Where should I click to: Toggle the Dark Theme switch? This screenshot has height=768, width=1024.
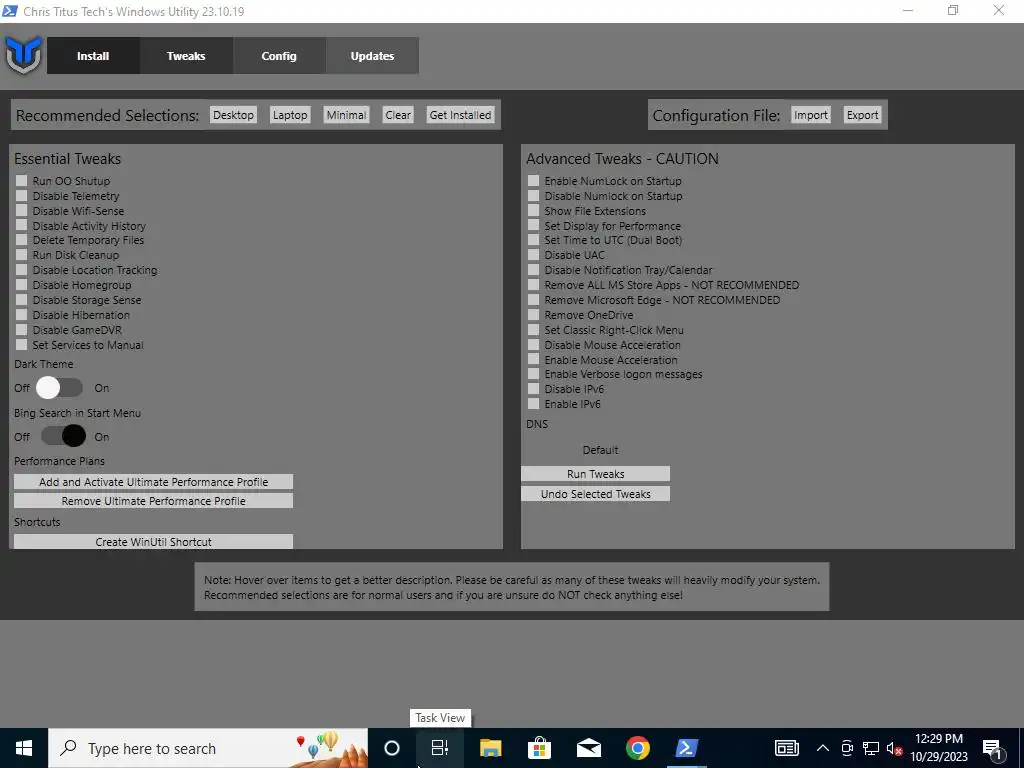click(59, 387)
